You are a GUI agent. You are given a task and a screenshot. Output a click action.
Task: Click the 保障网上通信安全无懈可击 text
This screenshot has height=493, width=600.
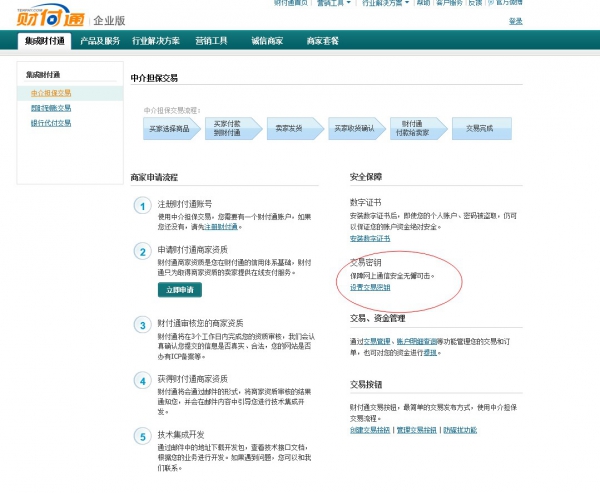[392, 276]
